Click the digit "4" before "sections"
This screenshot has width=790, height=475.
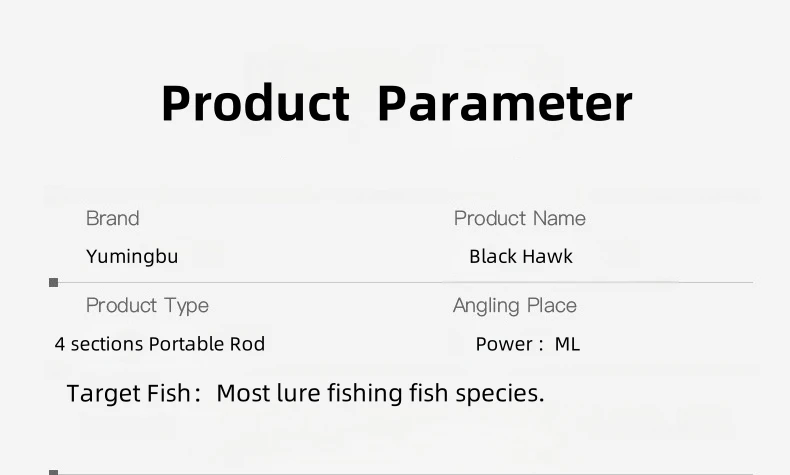point(60,344)
